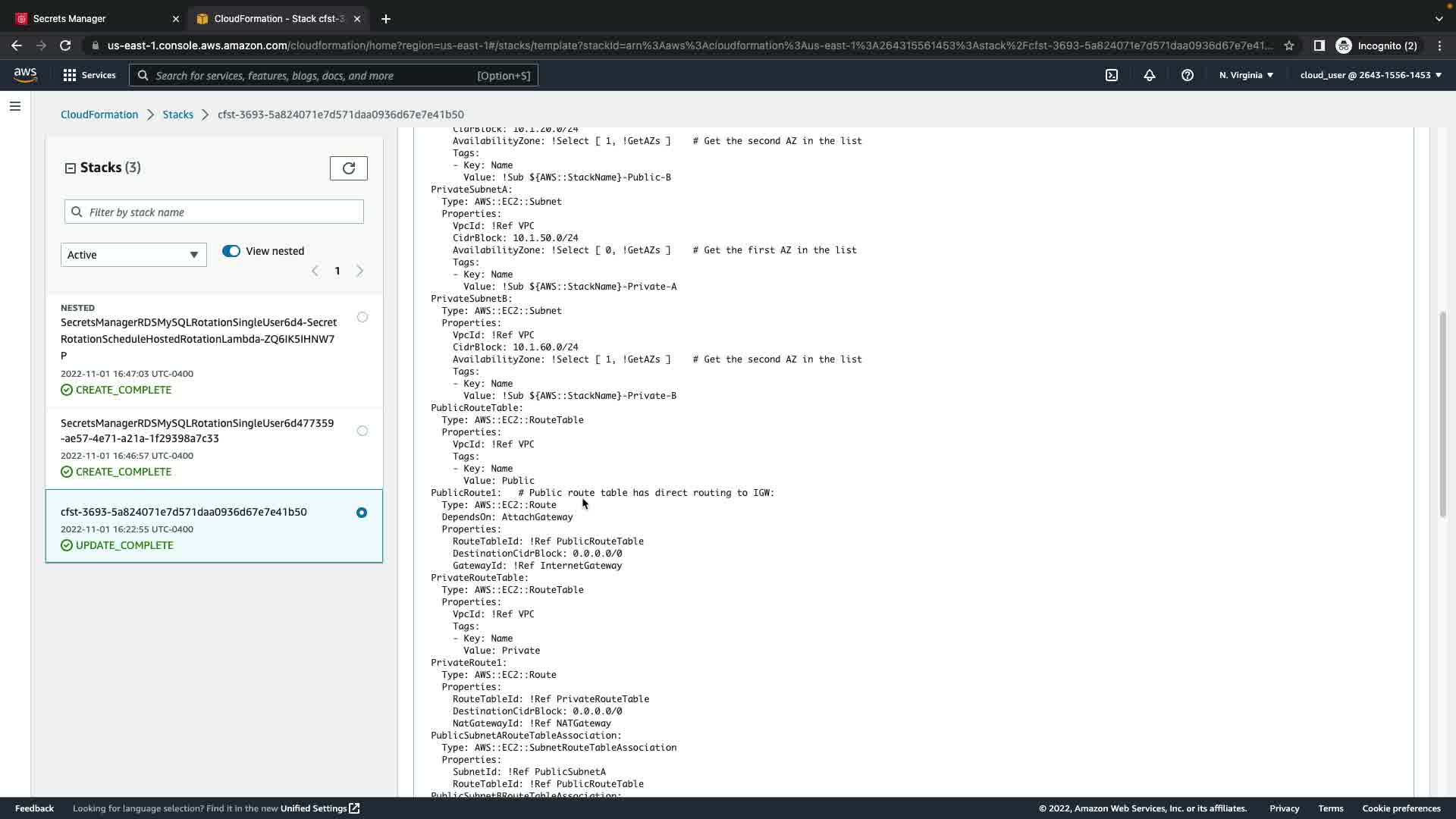Screen dimensions: 1456x819
Task: Click the template pane vertical scrollbar
Action: [1442, 414]
